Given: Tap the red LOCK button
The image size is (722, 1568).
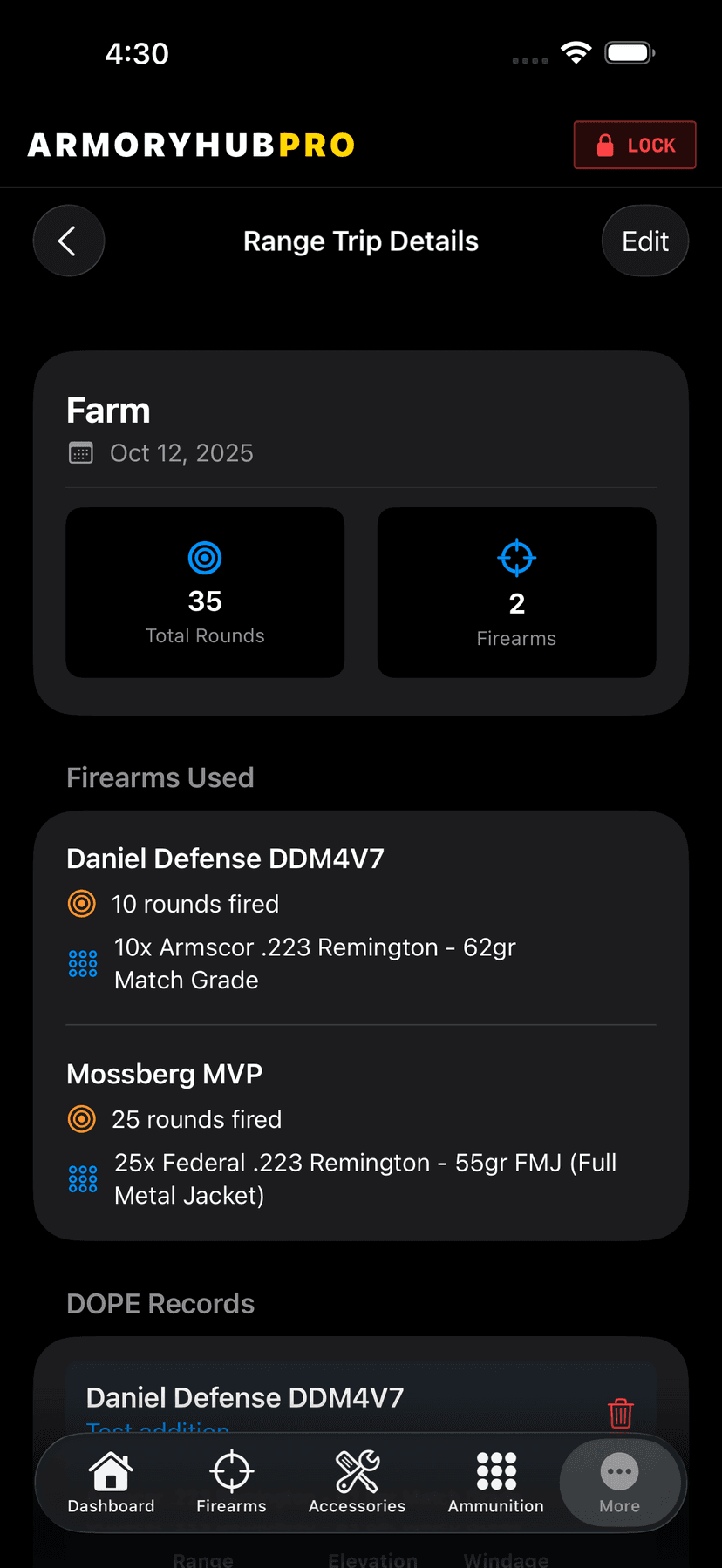Looking at the screenshot, I should (x=634, y=145).
